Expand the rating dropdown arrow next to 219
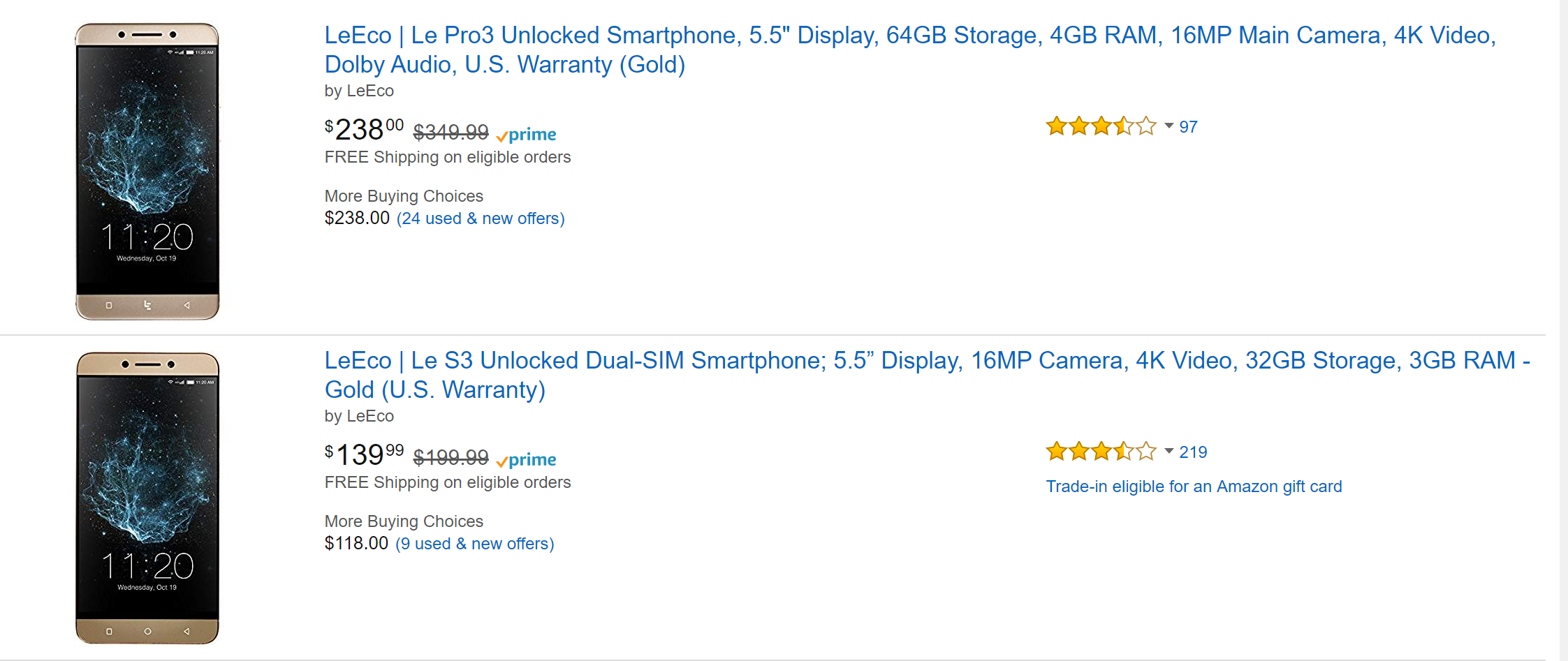This screenshot has width=1568, height=661. 1168,452
